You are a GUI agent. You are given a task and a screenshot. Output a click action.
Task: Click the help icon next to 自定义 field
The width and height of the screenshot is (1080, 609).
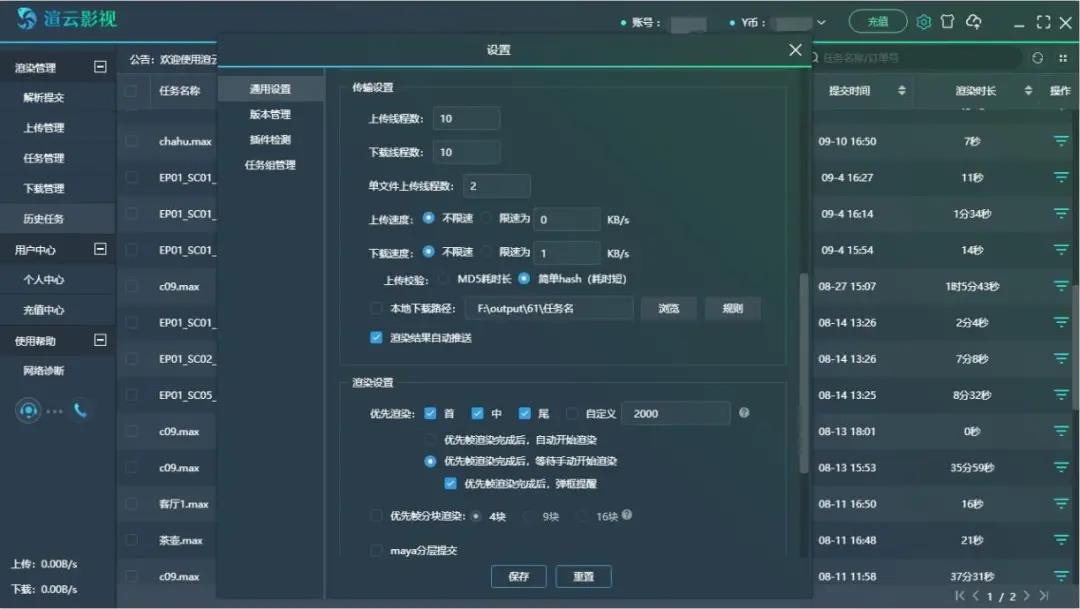[744, 413]
